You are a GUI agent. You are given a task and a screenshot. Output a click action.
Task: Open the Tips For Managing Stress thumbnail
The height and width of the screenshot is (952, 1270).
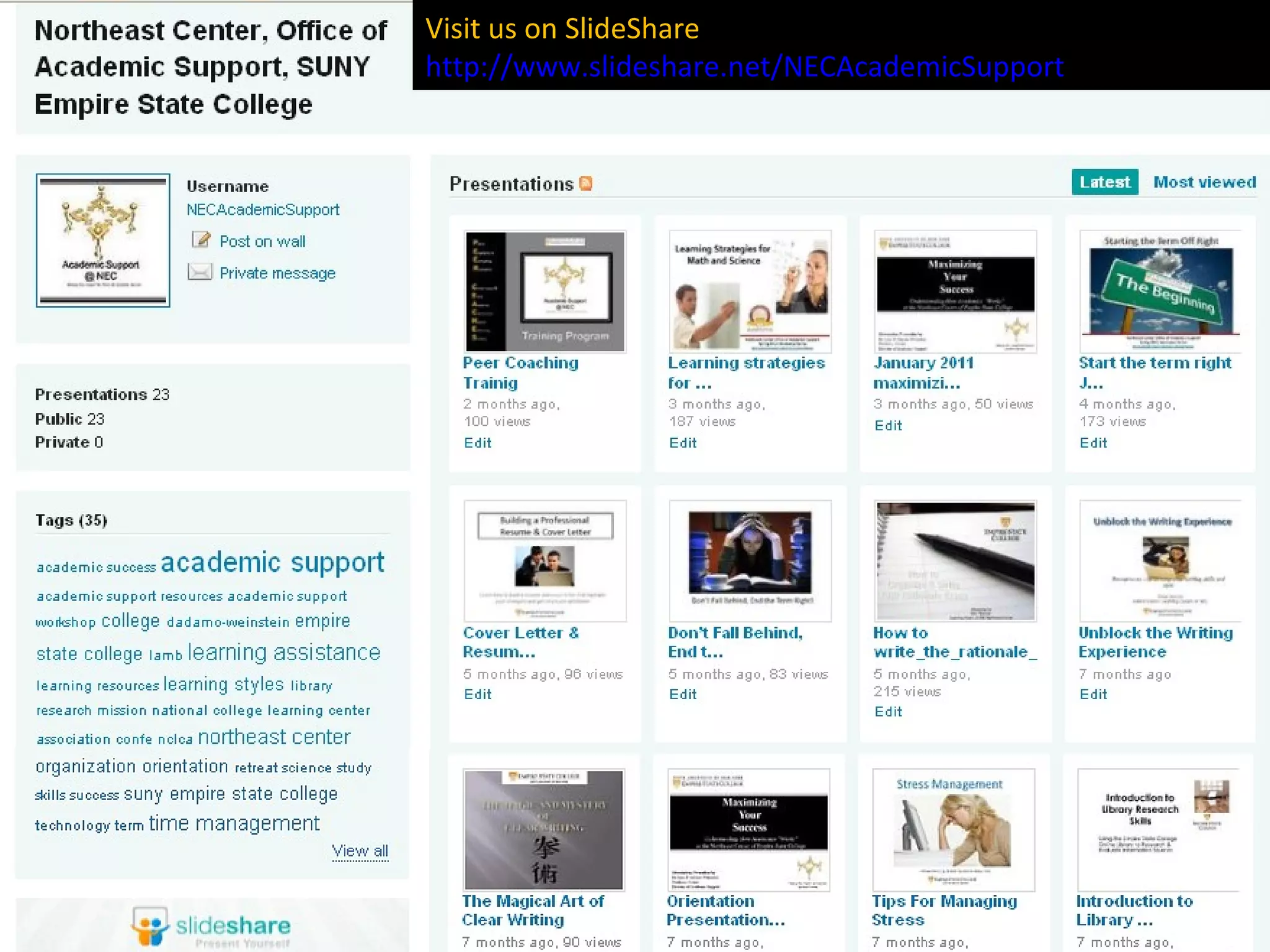tap(954, 830)
